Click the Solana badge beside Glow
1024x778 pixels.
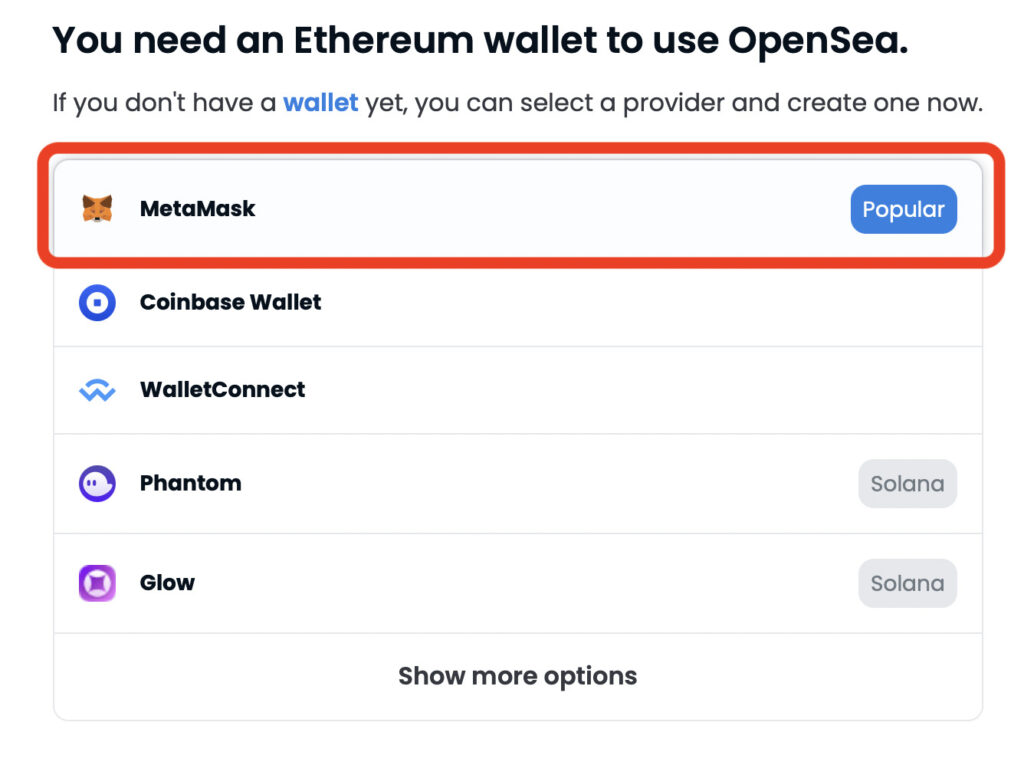(907, 583)
